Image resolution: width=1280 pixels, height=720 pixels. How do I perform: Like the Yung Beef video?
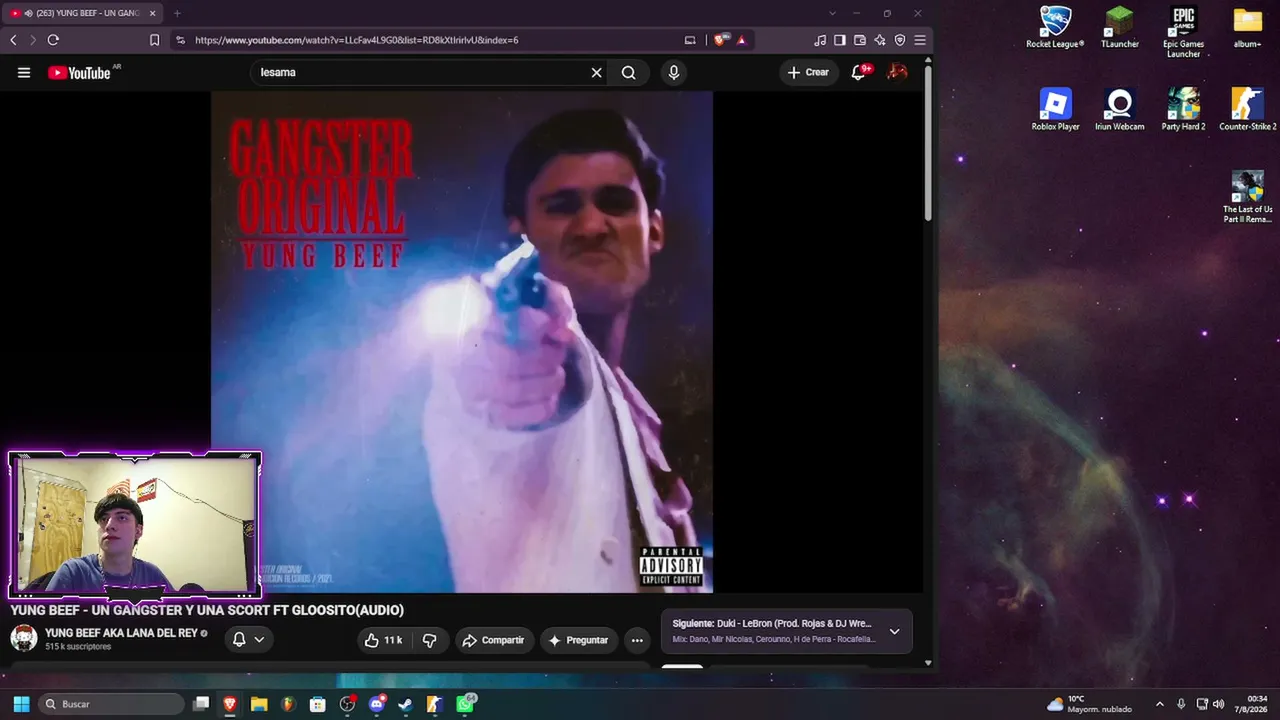click(383, 640)
